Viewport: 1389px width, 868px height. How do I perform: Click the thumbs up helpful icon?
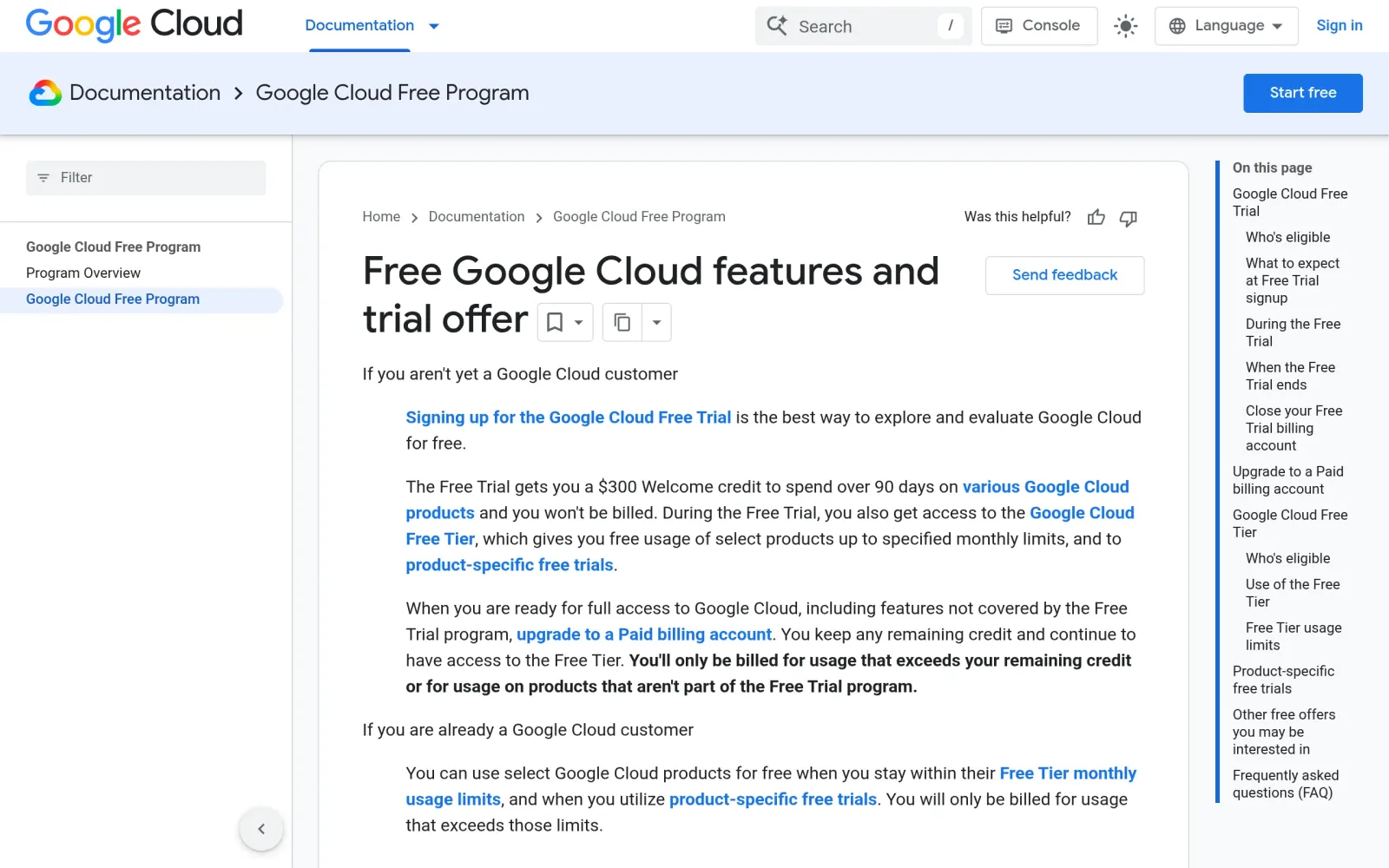coord(1096,217)
